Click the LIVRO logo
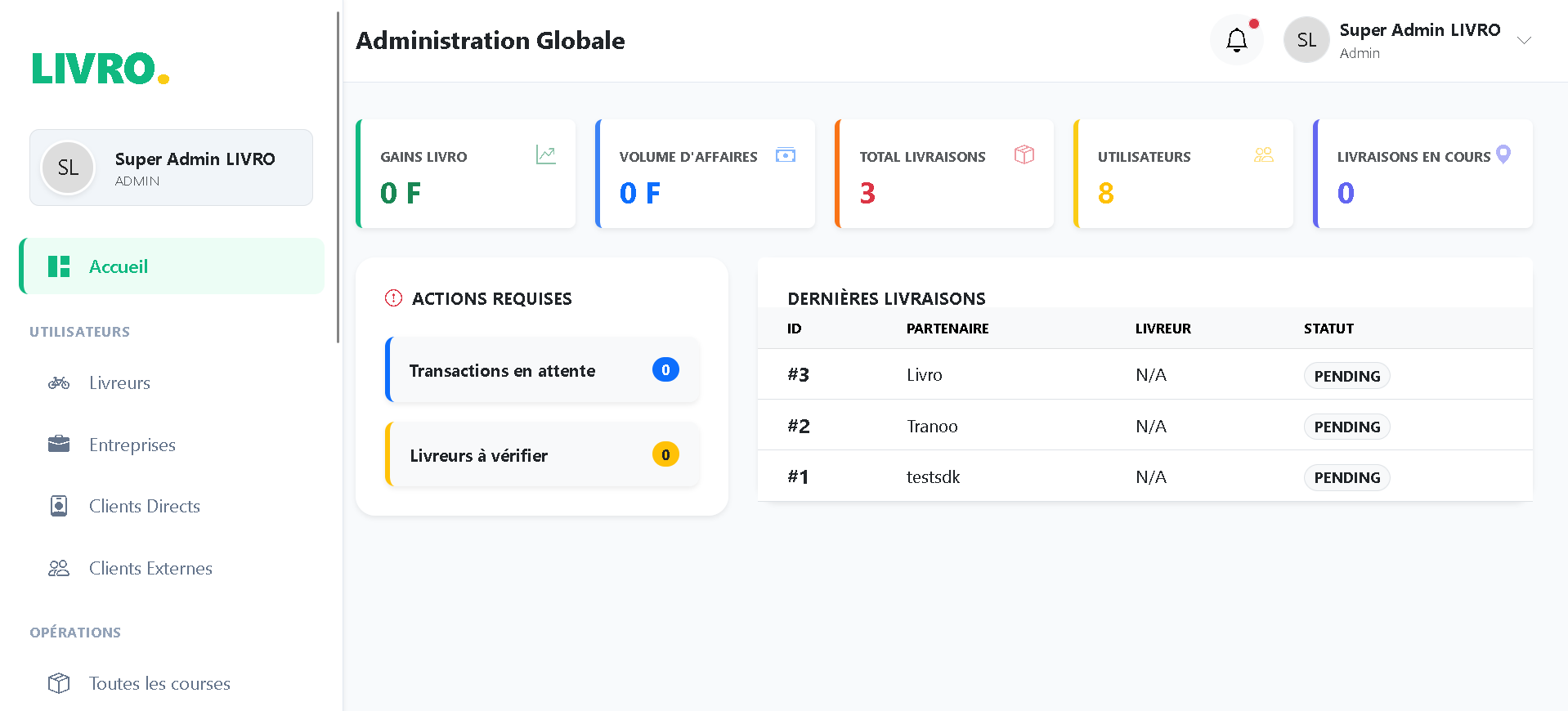 [x=101, y=69]
